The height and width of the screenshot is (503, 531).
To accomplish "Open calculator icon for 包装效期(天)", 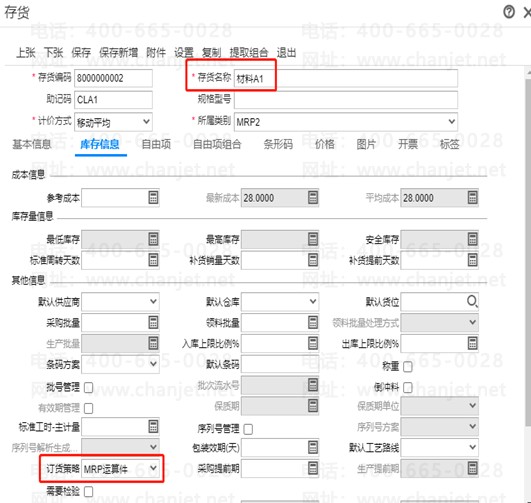I will pos(313,447).
